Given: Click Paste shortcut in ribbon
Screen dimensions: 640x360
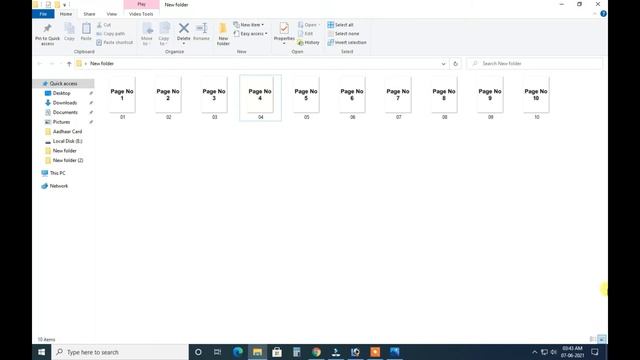Looking at the screenshot, I should [x=115, y=42].
